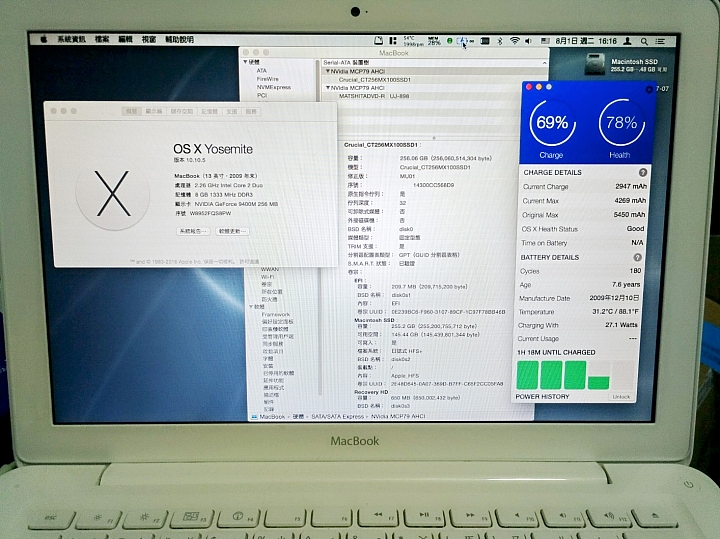
Task: Click MacBook in the bottom path bar
Action: (272, 416)
